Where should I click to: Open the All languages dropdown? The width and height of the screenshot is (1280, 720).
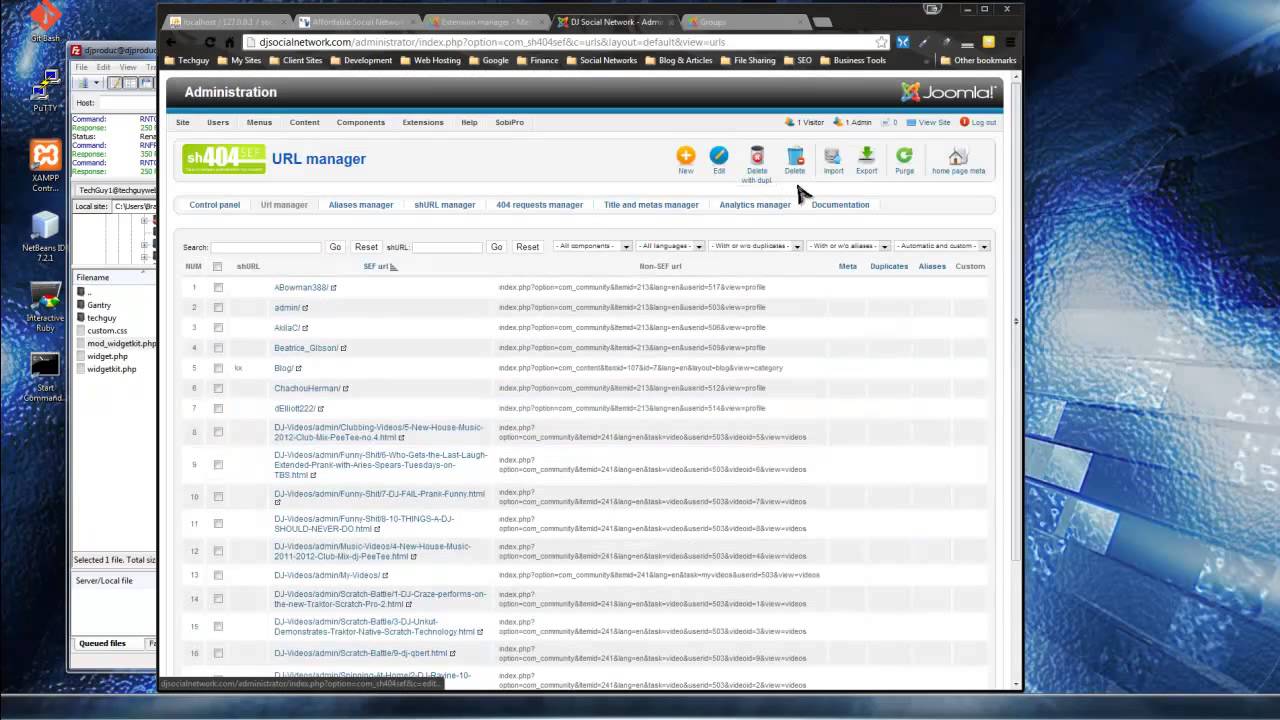click(671, 246)
